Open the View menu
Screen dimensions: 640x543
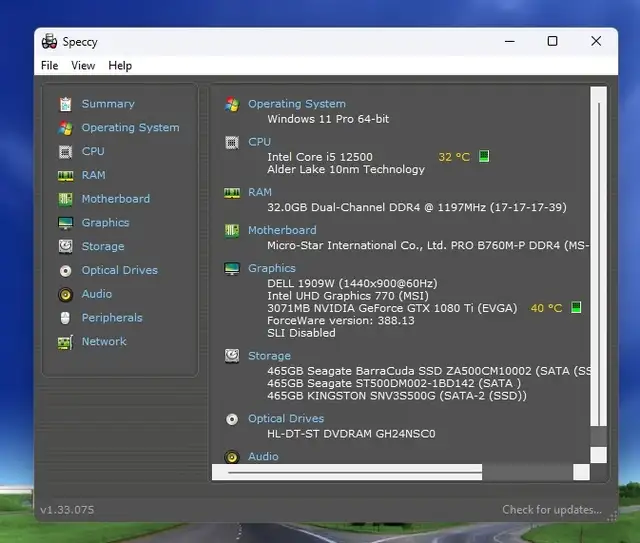83,66
